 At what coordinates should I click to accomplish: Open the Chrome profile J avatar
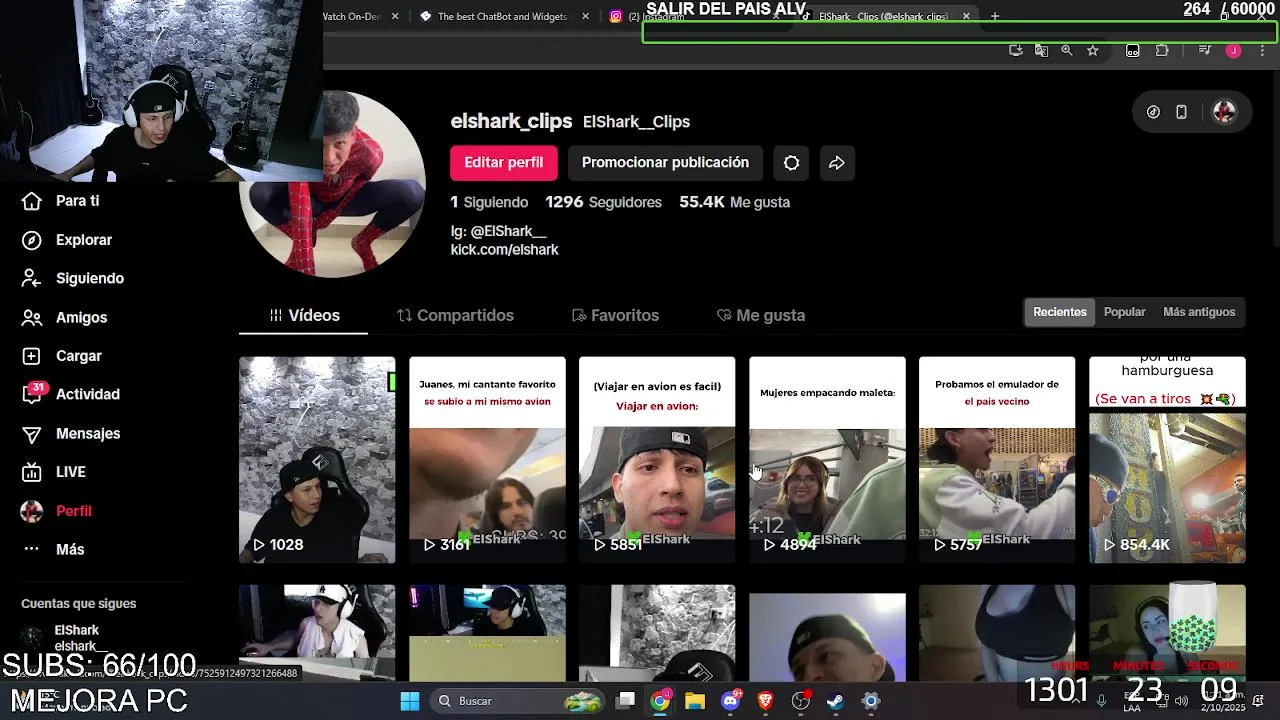click(x=1233, y=50)
